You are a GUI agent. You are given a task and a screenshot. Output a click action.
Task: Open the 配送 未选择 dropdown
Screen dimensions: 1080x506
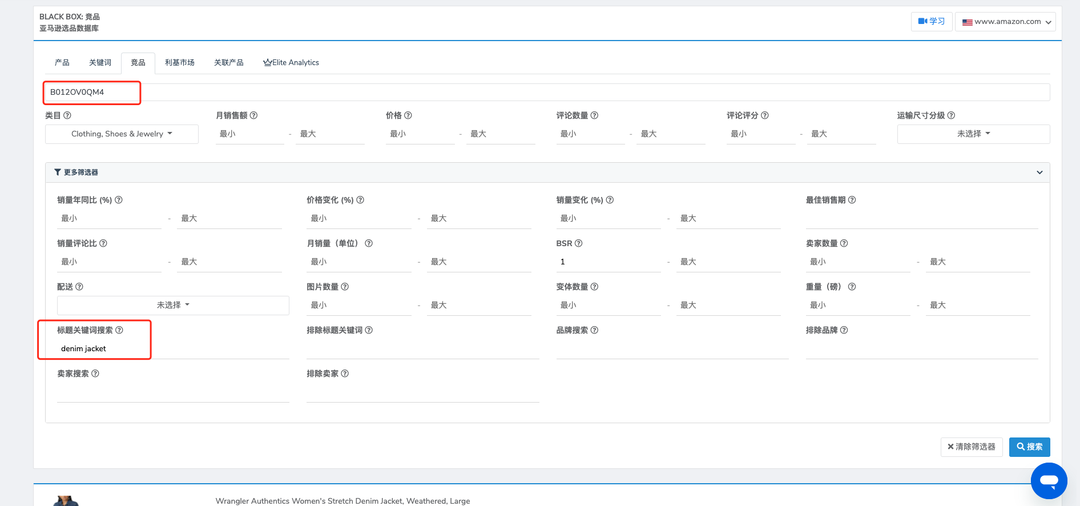[x=173, y=305]
